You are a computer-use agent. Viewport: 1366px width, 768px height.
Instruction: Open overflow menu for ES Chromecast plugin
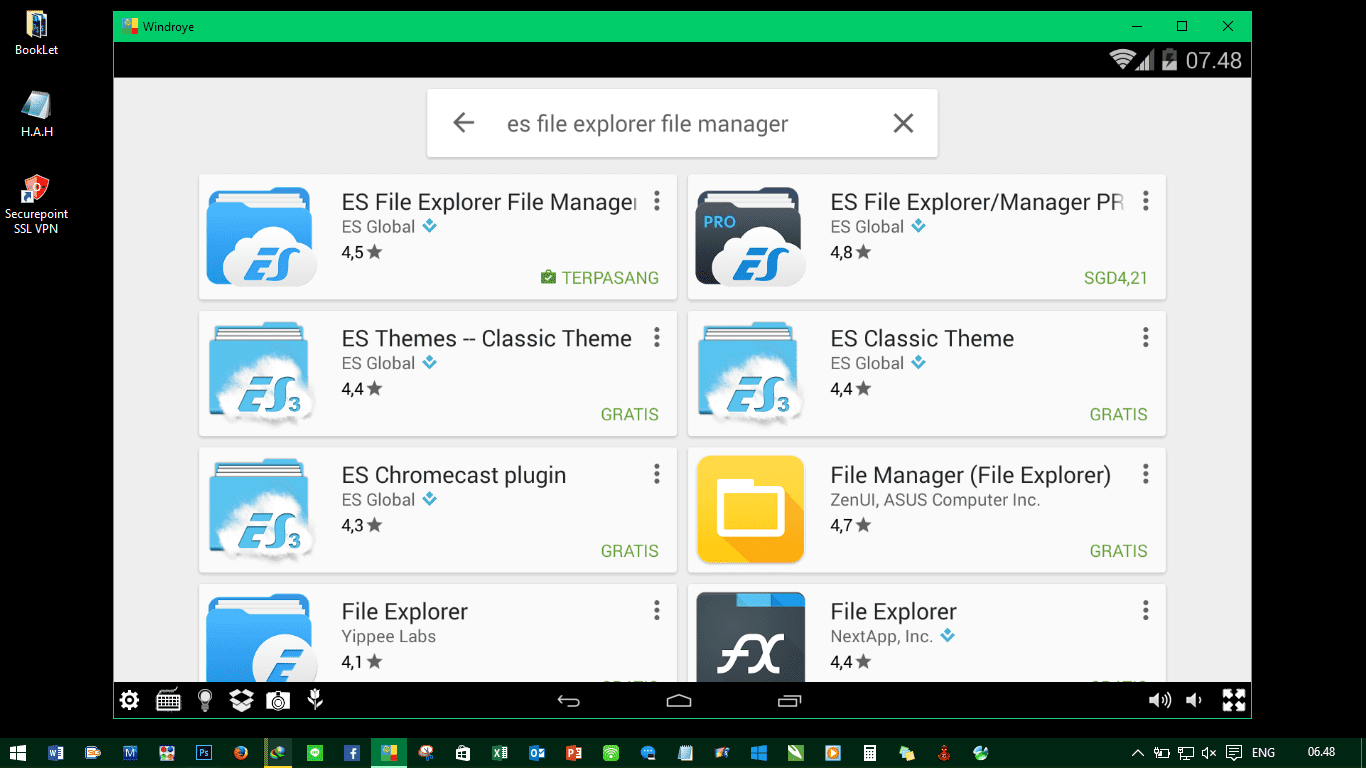(657, 474)
